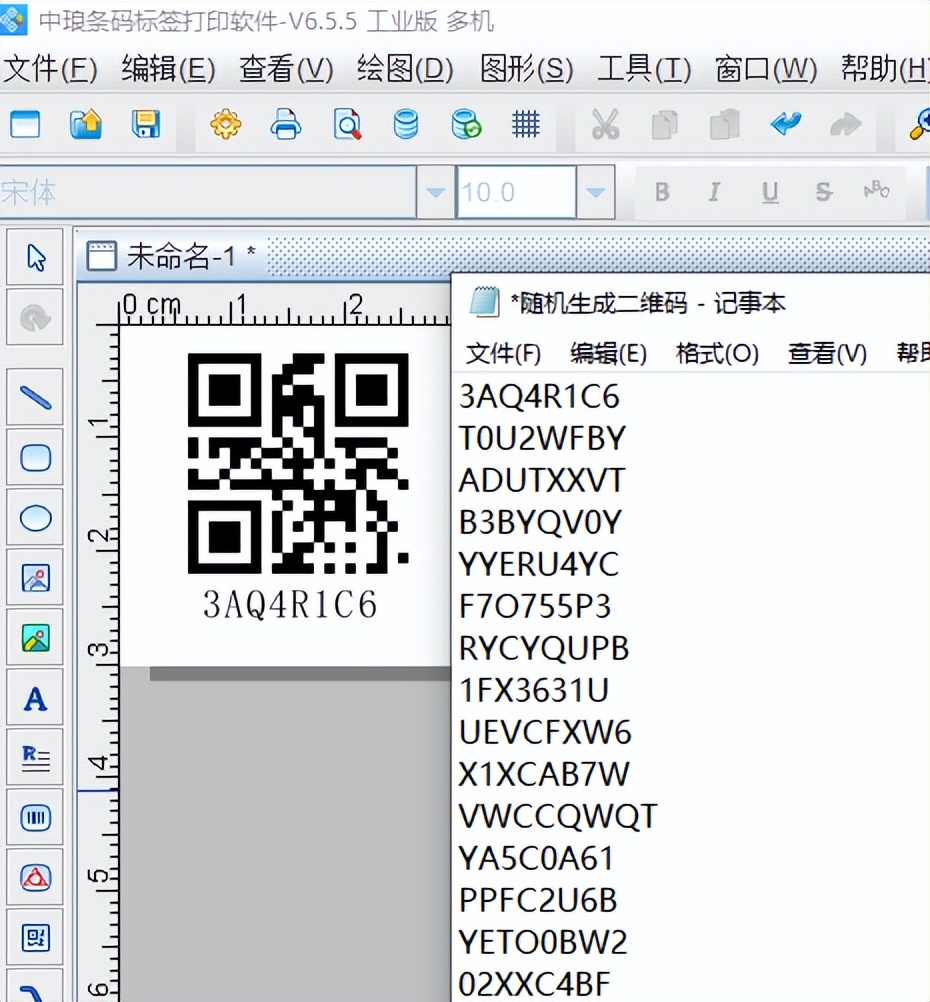Click the database refresh icon with green arrows
The image size is (930, 1002).
click(x=466, y=124)
